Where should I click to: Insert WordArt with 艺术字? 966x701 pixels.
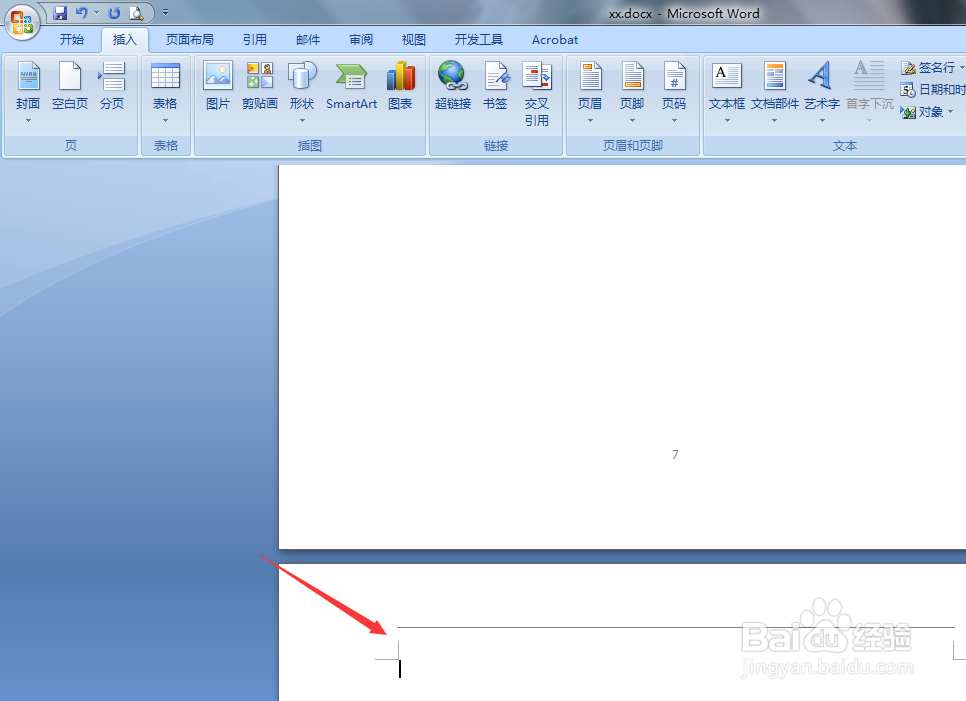coord(822,92)
